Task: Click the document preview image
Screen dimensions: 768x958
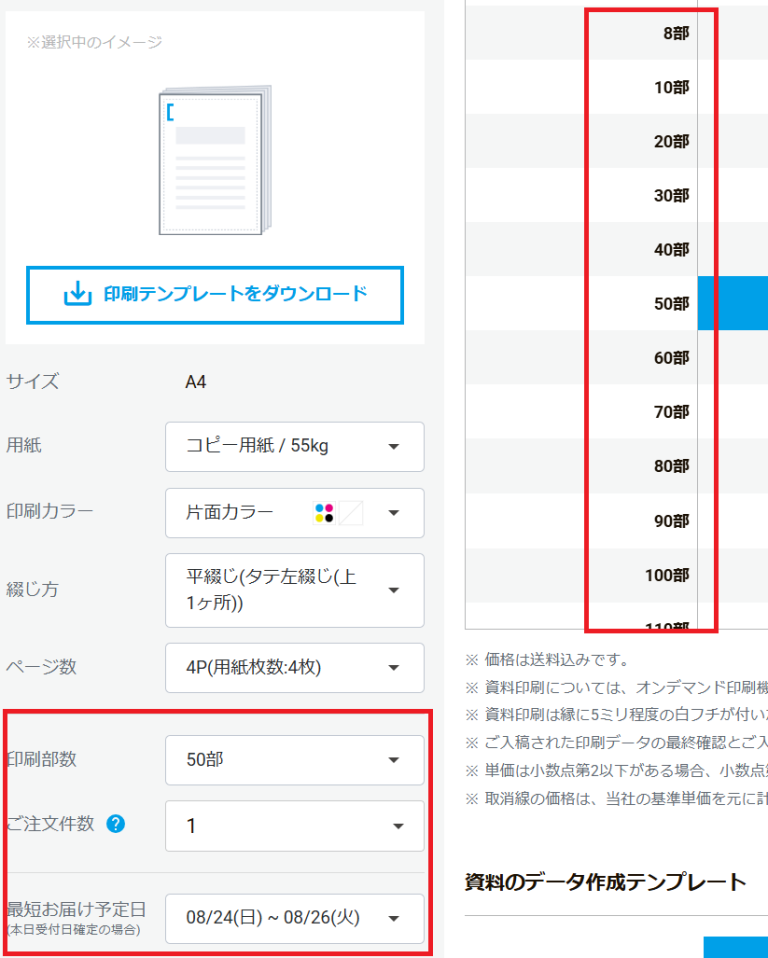Action: [x=215, y=160]
